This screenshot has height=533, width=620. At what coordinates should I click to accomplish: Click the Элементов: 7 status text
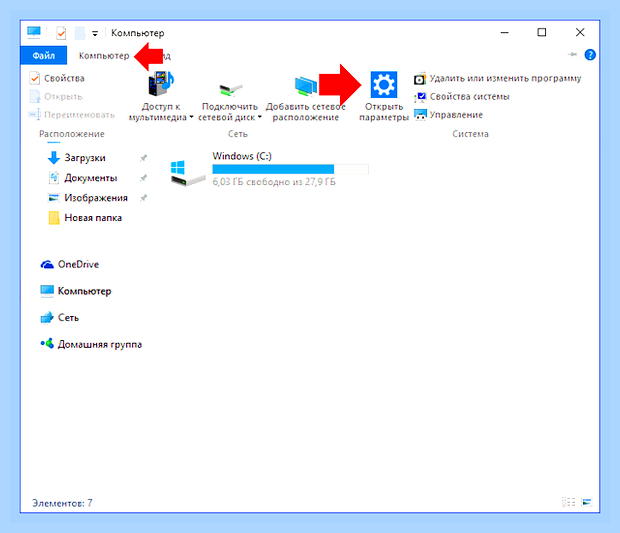(62, 503)
